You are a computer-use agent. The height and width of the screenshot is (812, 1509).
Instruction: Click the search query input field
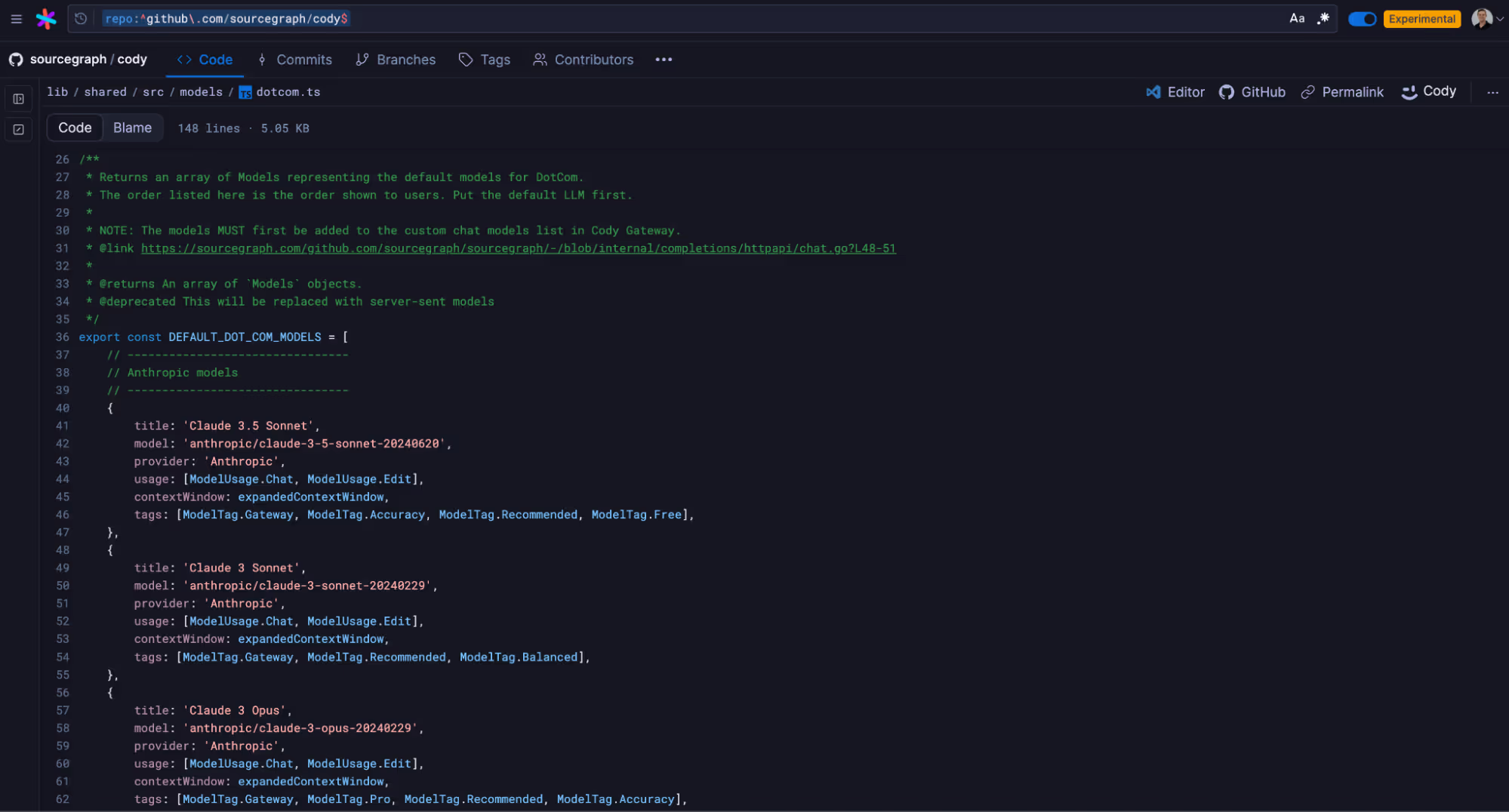702,19
